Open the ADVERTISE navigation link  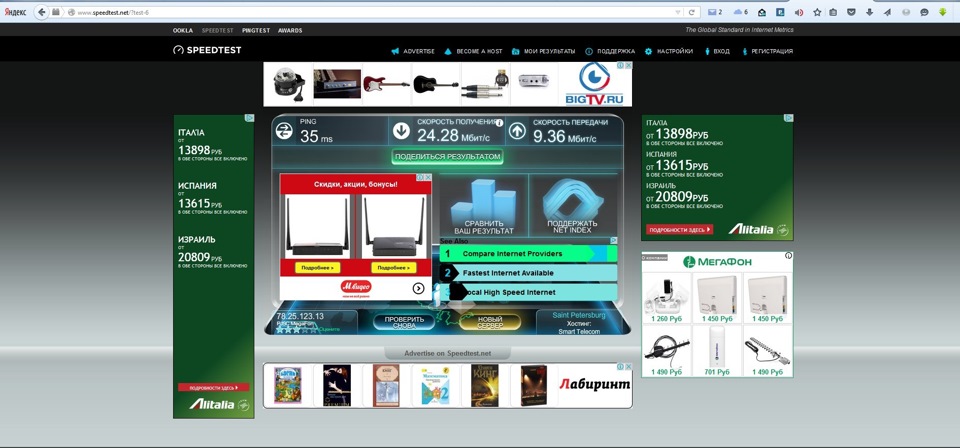coord(413,51)
